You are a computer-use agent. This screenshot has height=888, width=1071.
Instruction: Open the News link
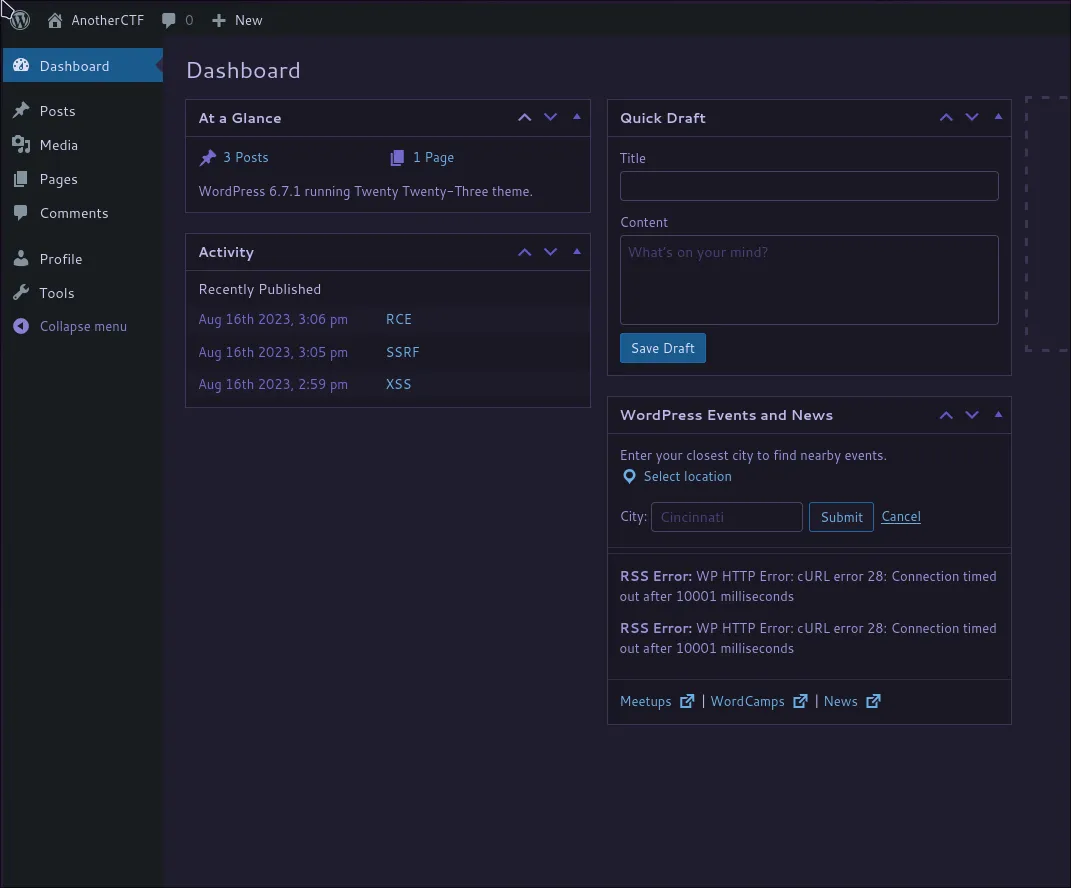coord(840,702)
